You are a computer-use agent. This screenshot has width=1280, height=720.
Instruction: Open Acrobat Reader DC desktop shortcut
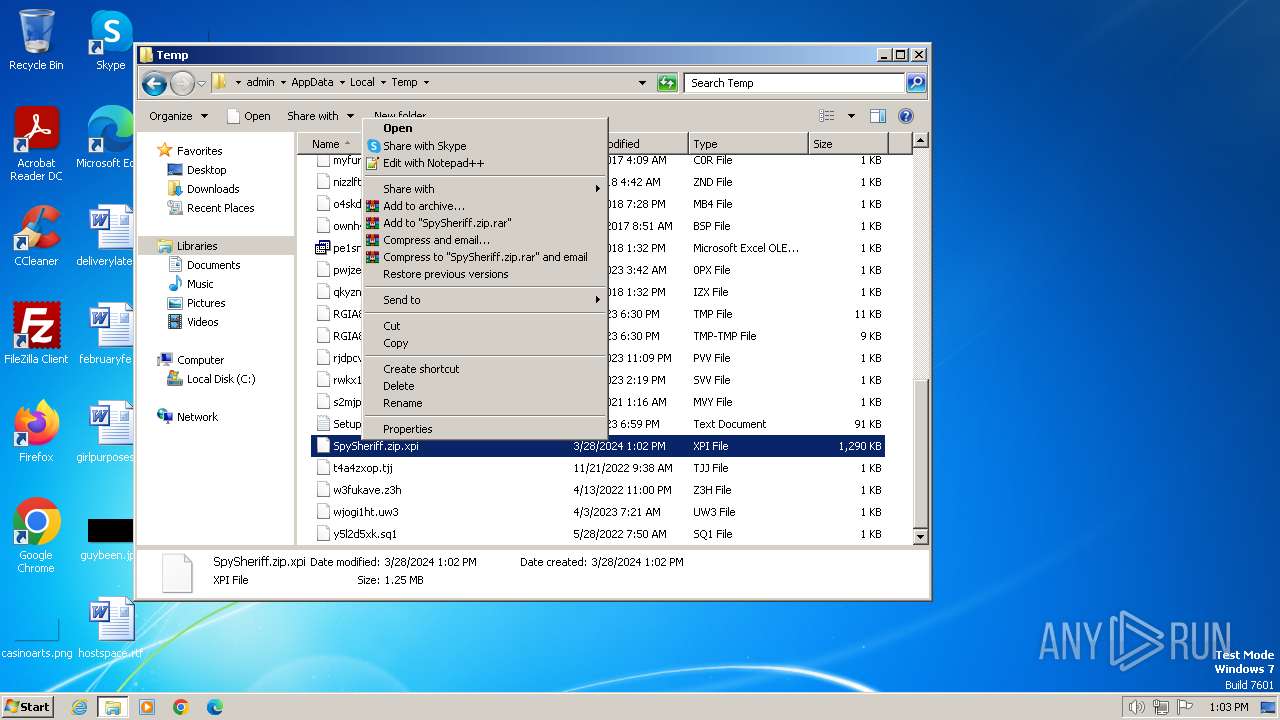[36, 144]
